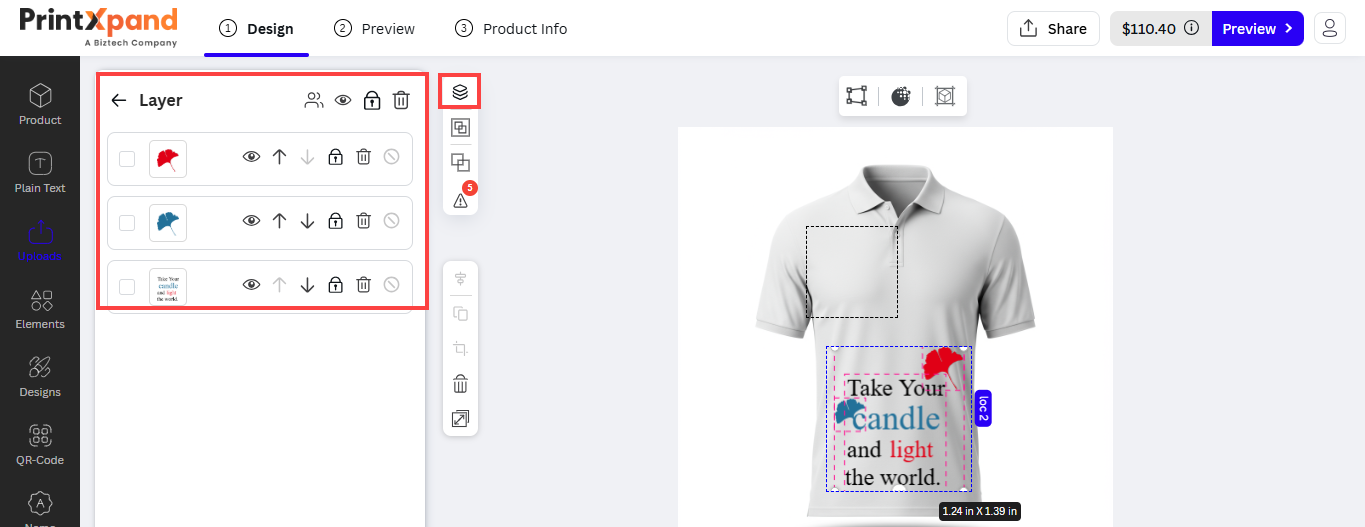Open the warnings icon with badge 5

(460, 200)
